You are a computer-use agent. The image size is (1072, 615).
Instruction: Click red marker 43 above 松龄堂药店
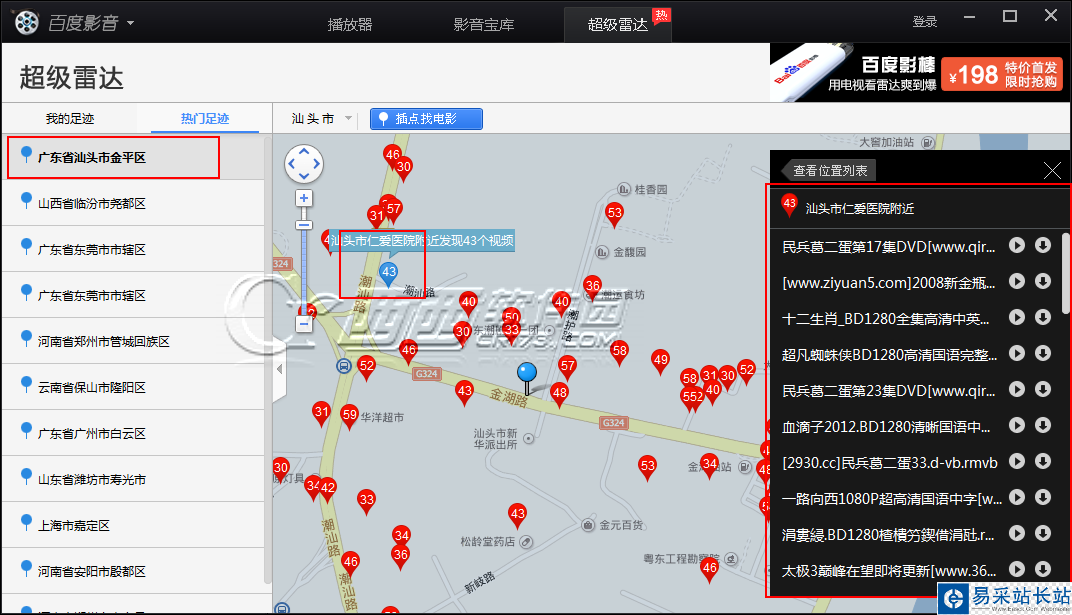pyautogui.click(x=518, y=515)
